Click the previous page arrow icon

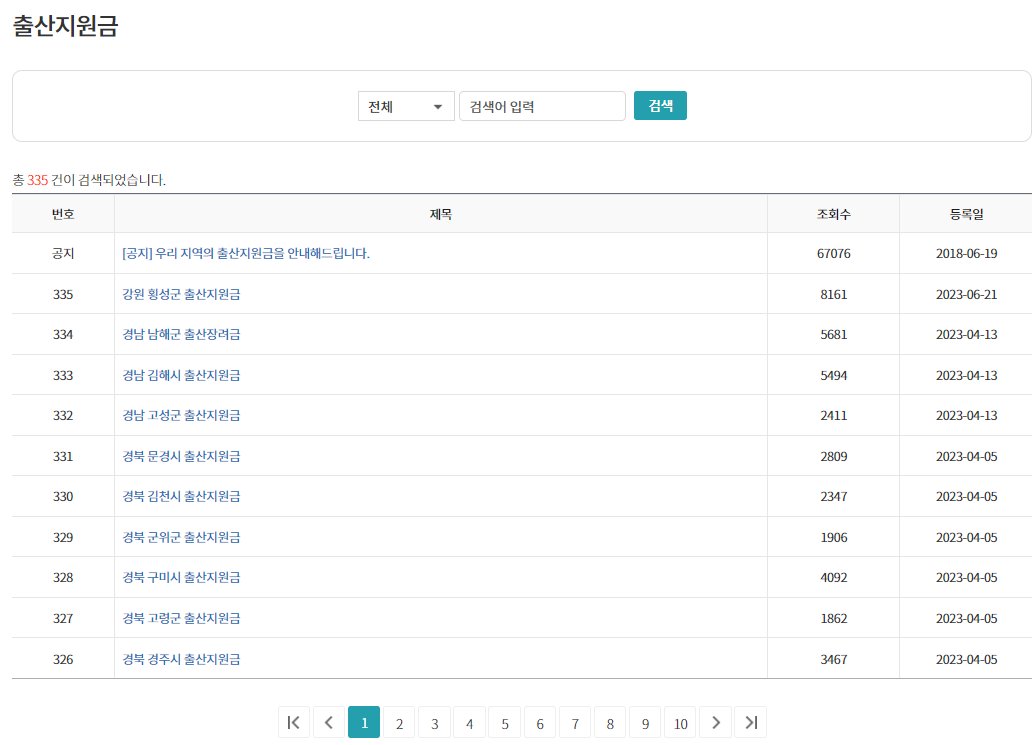tap(328, 721)
